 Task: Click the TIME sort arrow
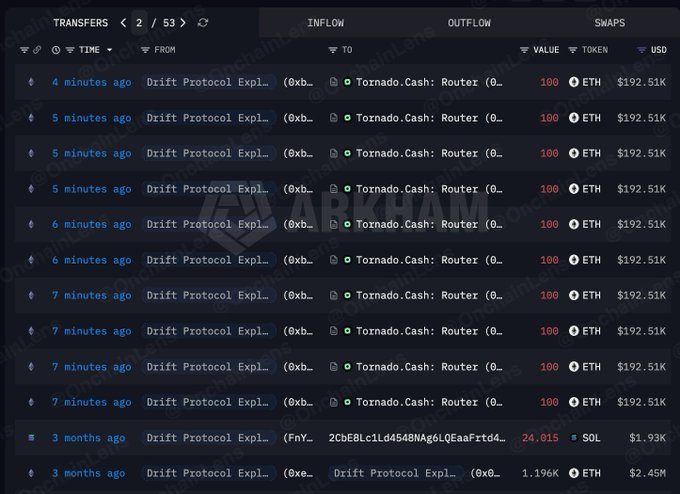(110, 50)
